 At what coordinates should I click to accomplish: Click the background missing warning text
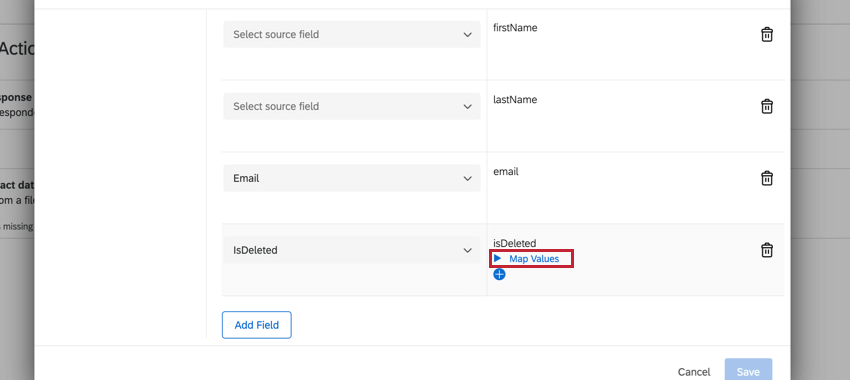point(17,227)
